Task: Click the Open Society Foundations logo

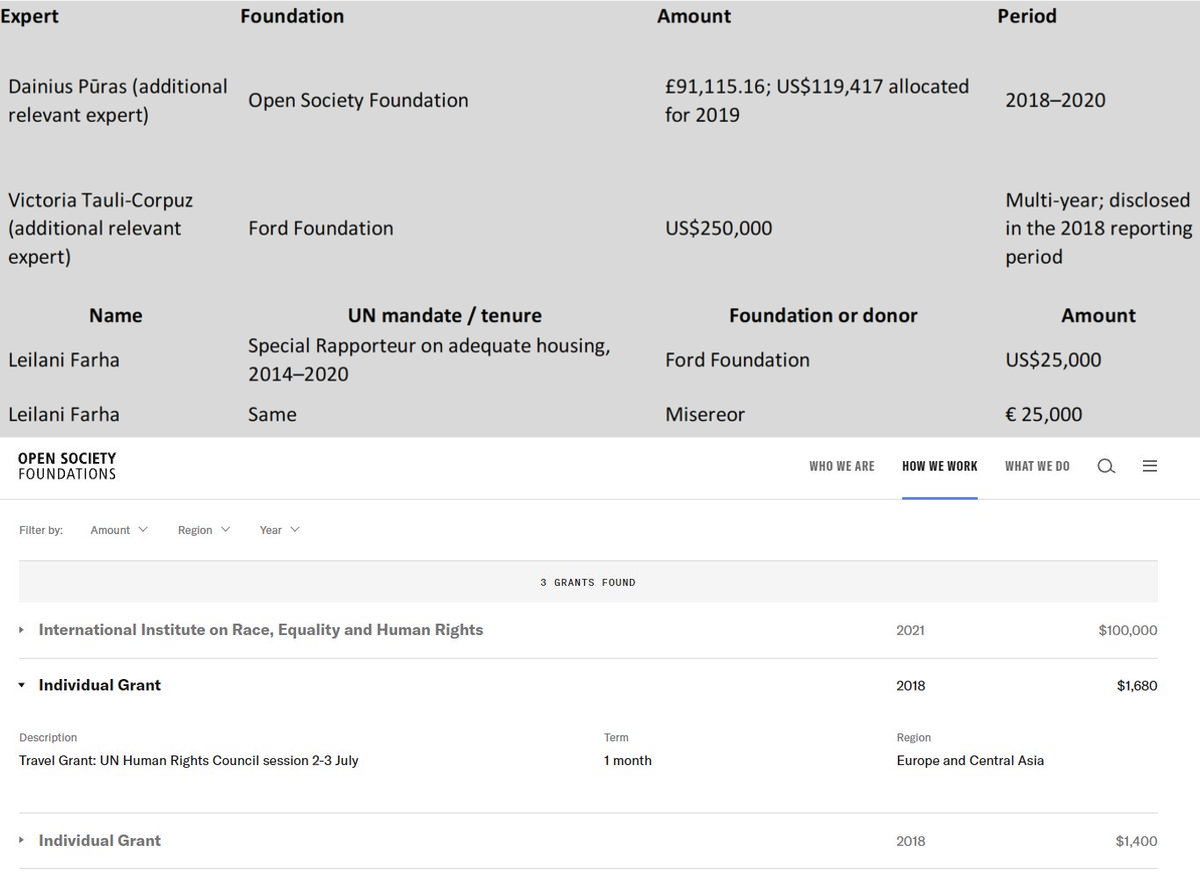Action: (x=67, y=466)
